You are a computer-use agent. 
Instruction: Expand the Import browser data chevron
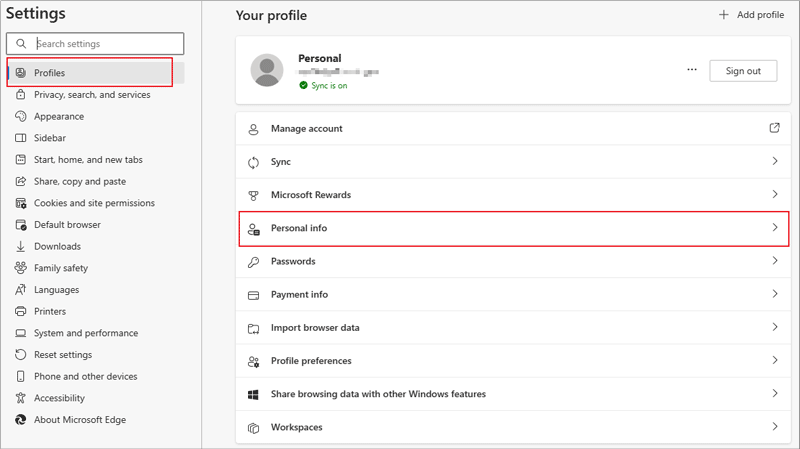coord(775,327)
